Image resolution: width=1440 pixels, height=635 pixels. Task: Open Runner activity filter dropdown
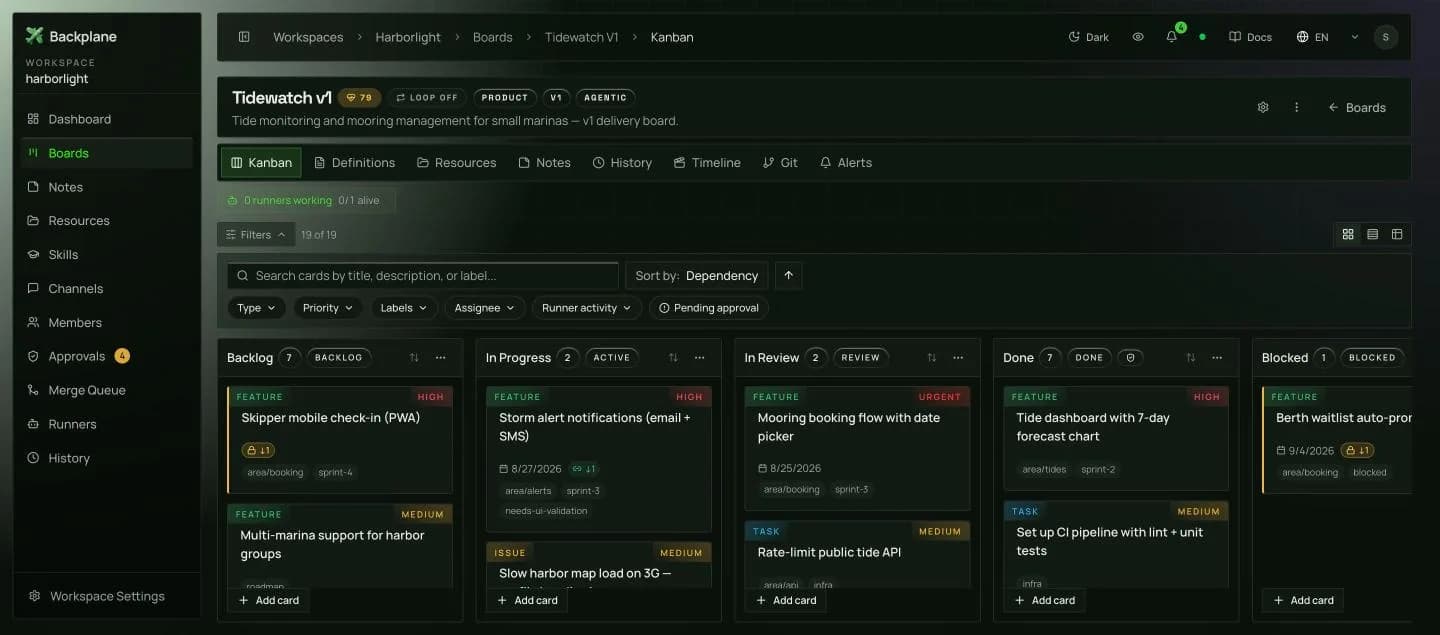click(587, 308)
